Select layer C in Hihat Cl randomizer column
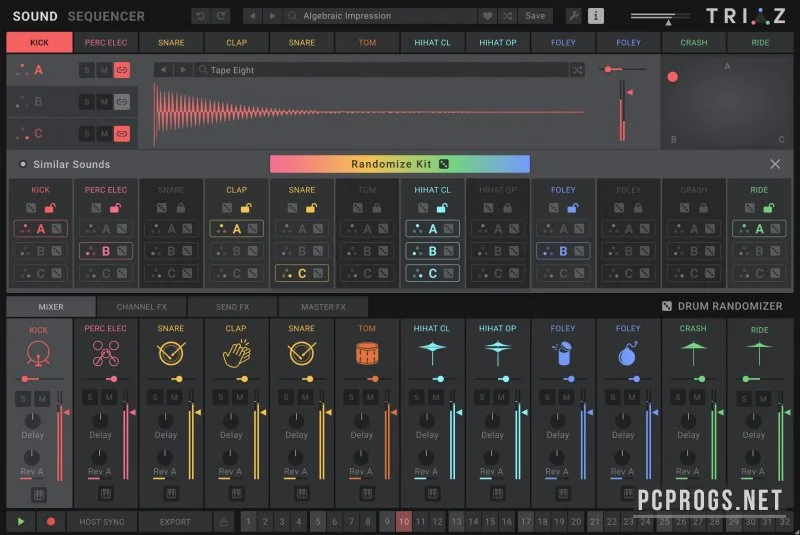Image resolution: width=800 pixels, height=535 pixels. coord(432,273)
